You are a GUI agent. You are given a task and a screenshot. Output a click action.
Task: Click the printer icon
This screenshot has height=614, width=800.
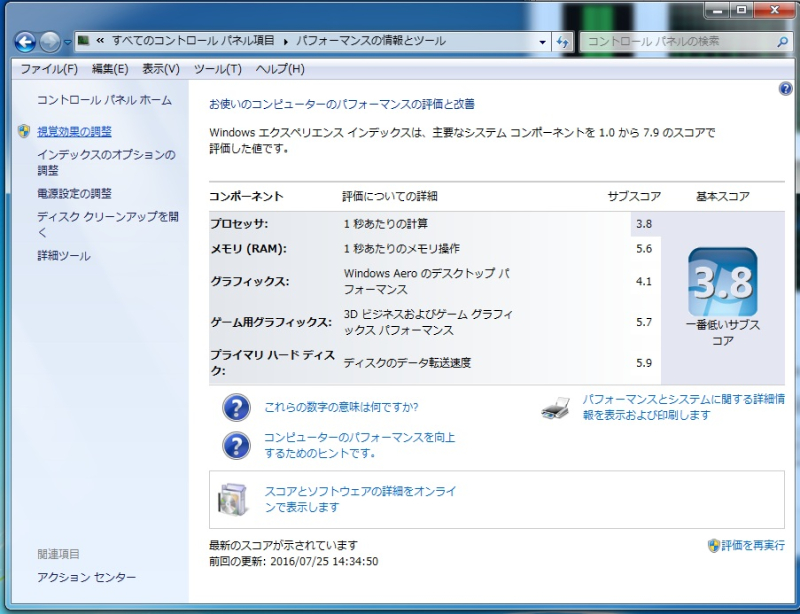point(556,408)
